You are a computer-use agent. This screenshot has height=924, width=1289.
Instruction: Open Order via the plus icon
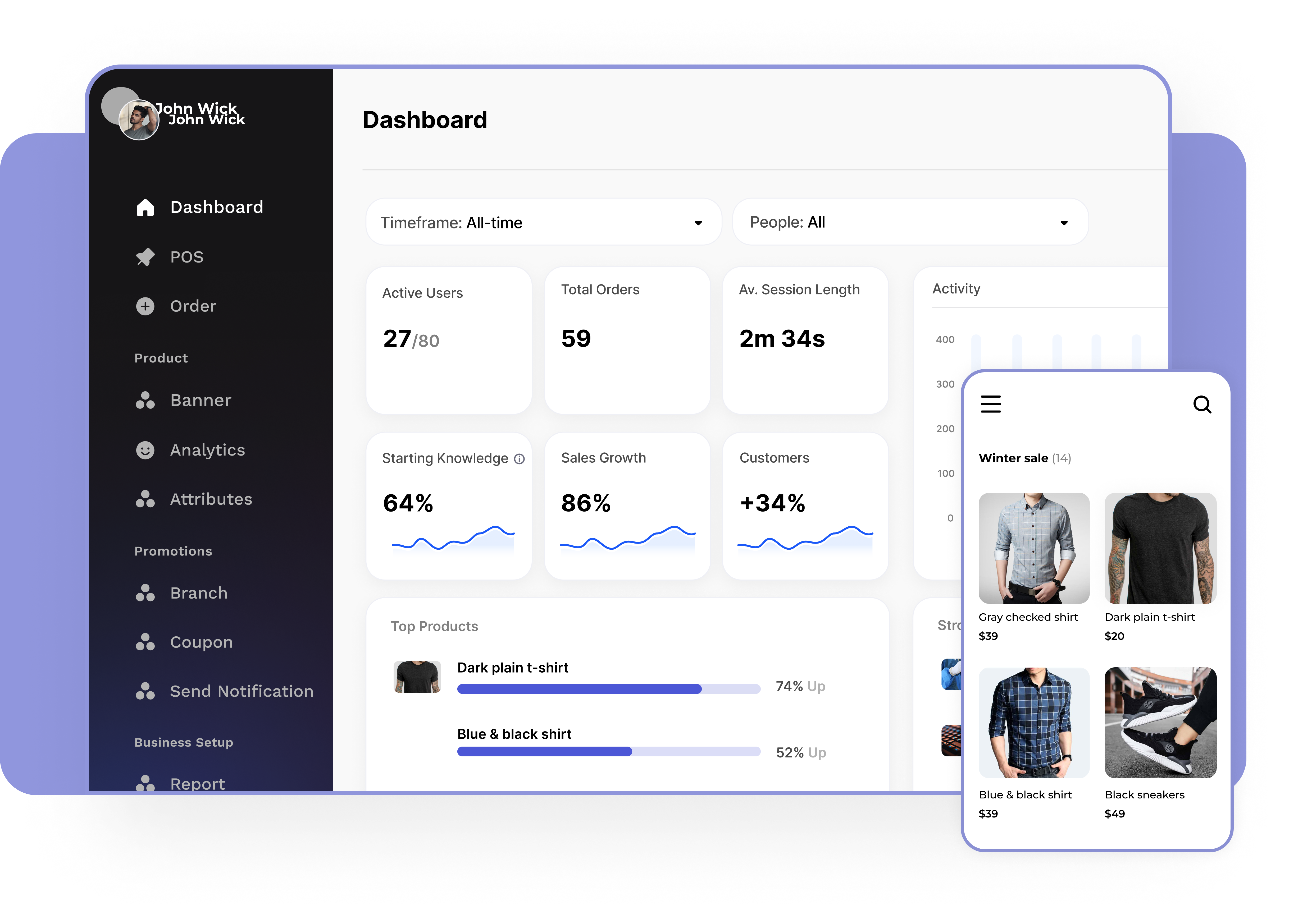[x=145, y=306]
